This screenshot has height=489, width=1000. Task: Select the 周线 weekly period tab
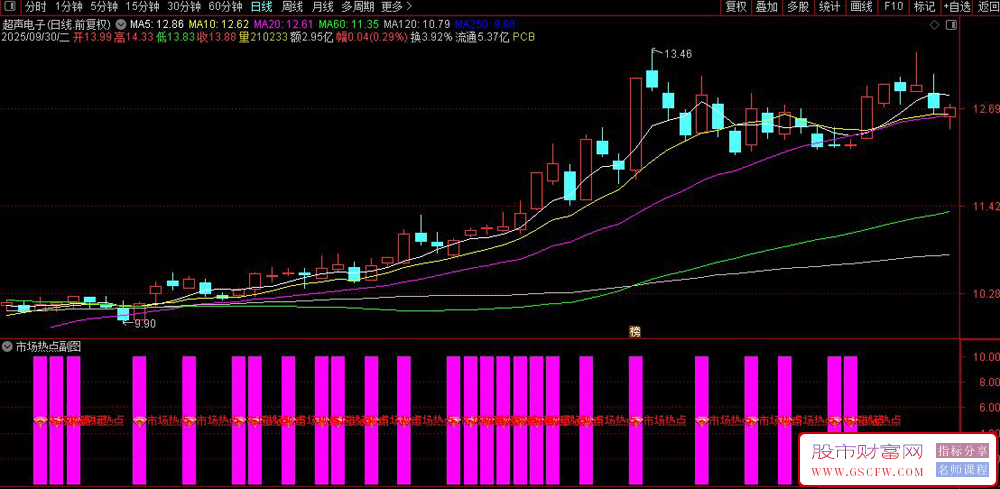click(293, 6)
